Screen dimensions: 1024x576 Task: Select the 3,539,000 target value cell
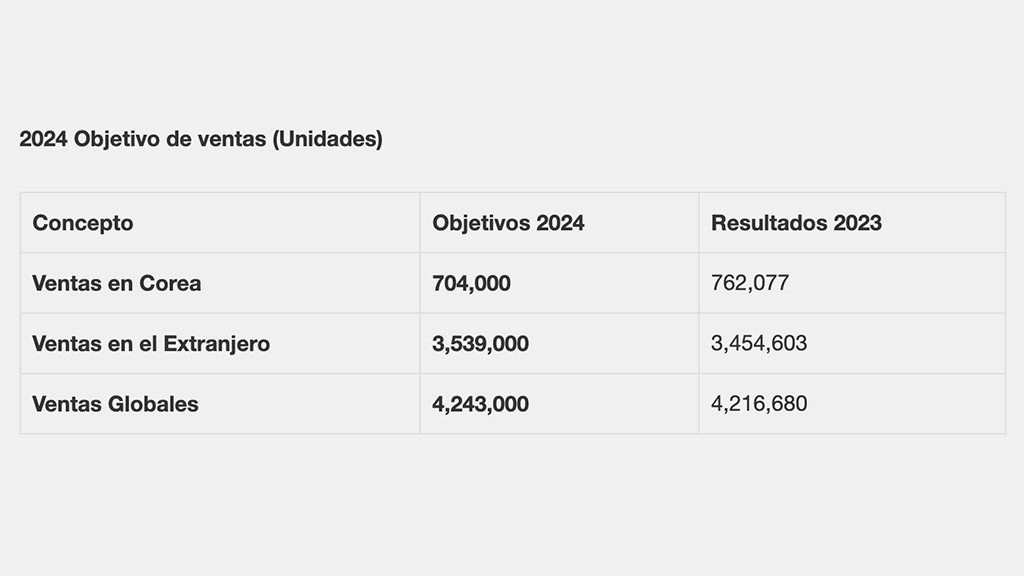coord(559,344)
